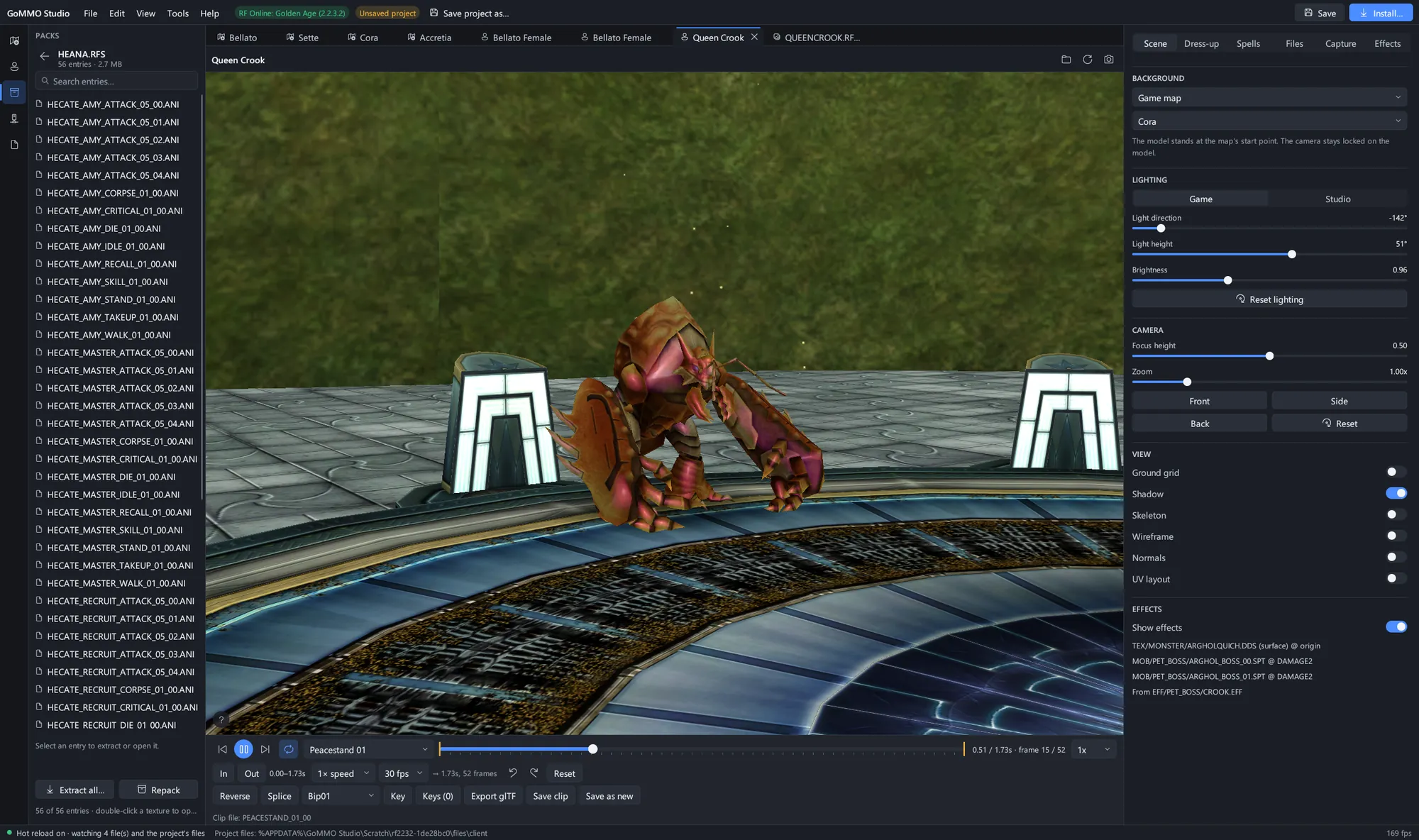Toggle Normals display on
This screenshot has width=1419, height=840.
[1396, 557]
